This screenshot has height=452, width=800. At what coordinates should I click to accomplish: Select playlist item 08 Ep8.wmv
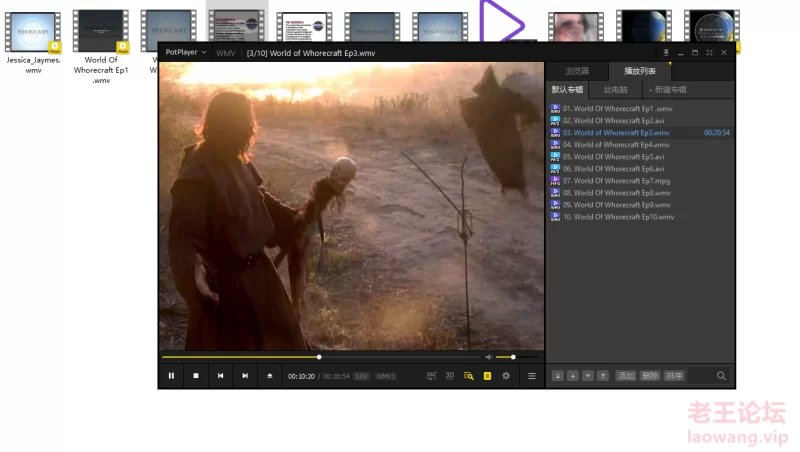[x=640, y=193]
